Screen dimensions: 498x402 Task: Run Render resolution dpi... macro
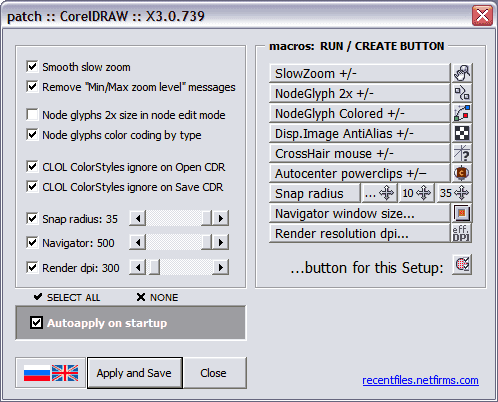coord(360,233)
